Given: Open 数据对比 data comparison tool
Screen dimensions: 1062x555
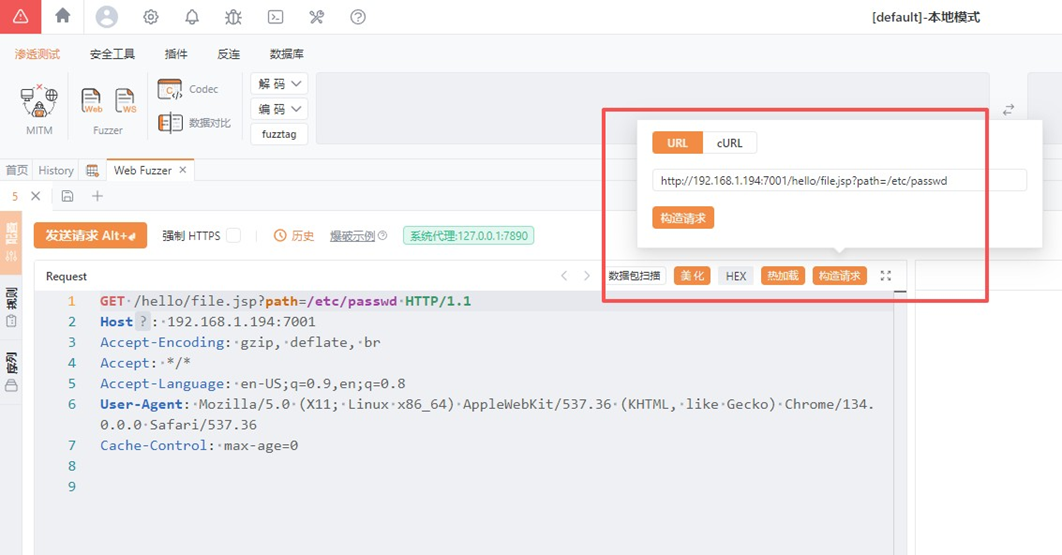Looking at the screenshot, I should point(194,123).
